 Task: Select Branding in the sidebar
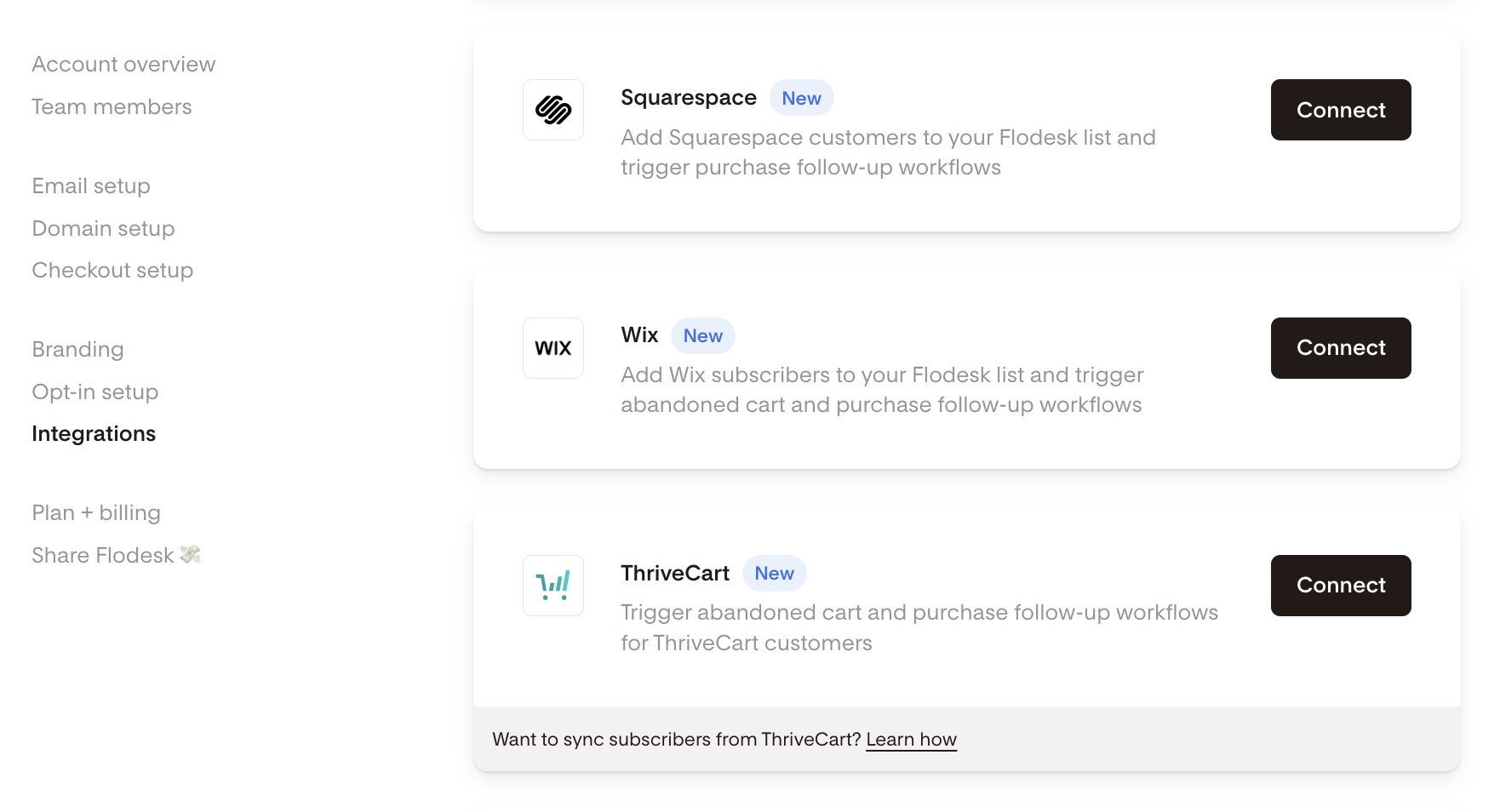coord(77,350)
